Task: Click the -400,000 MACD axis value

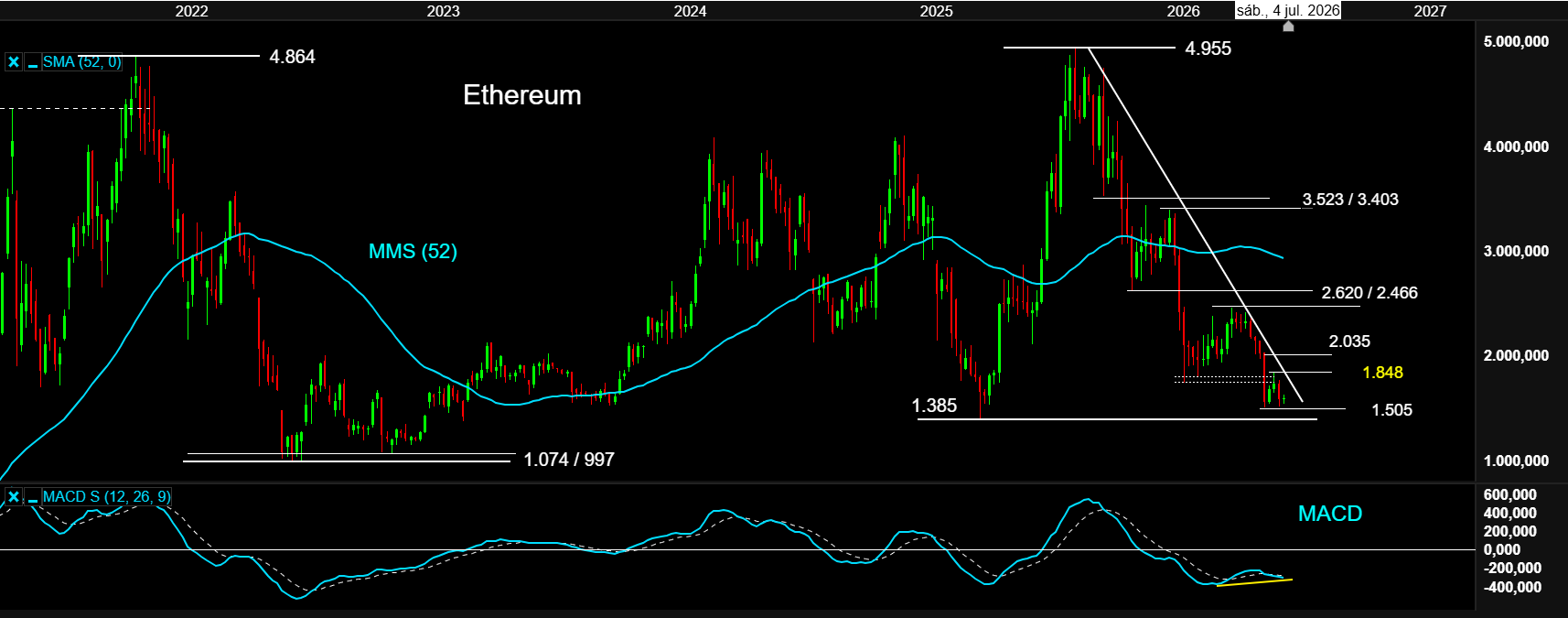Action: click(x=1512, y=587)
